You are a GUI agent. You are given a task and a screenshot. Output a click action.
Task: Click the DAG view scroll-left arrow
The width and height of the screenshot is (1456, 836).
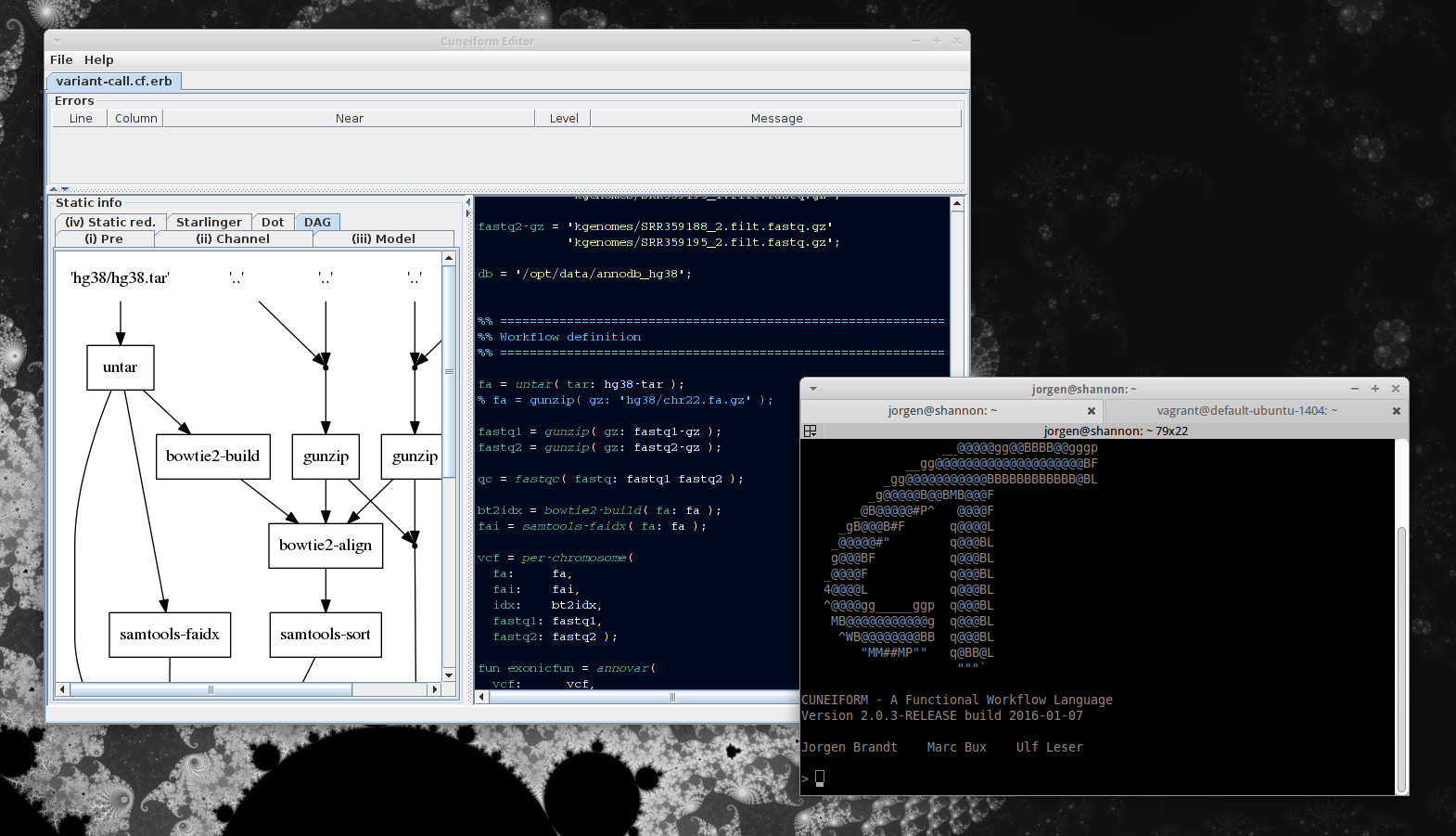click(62, 689)
